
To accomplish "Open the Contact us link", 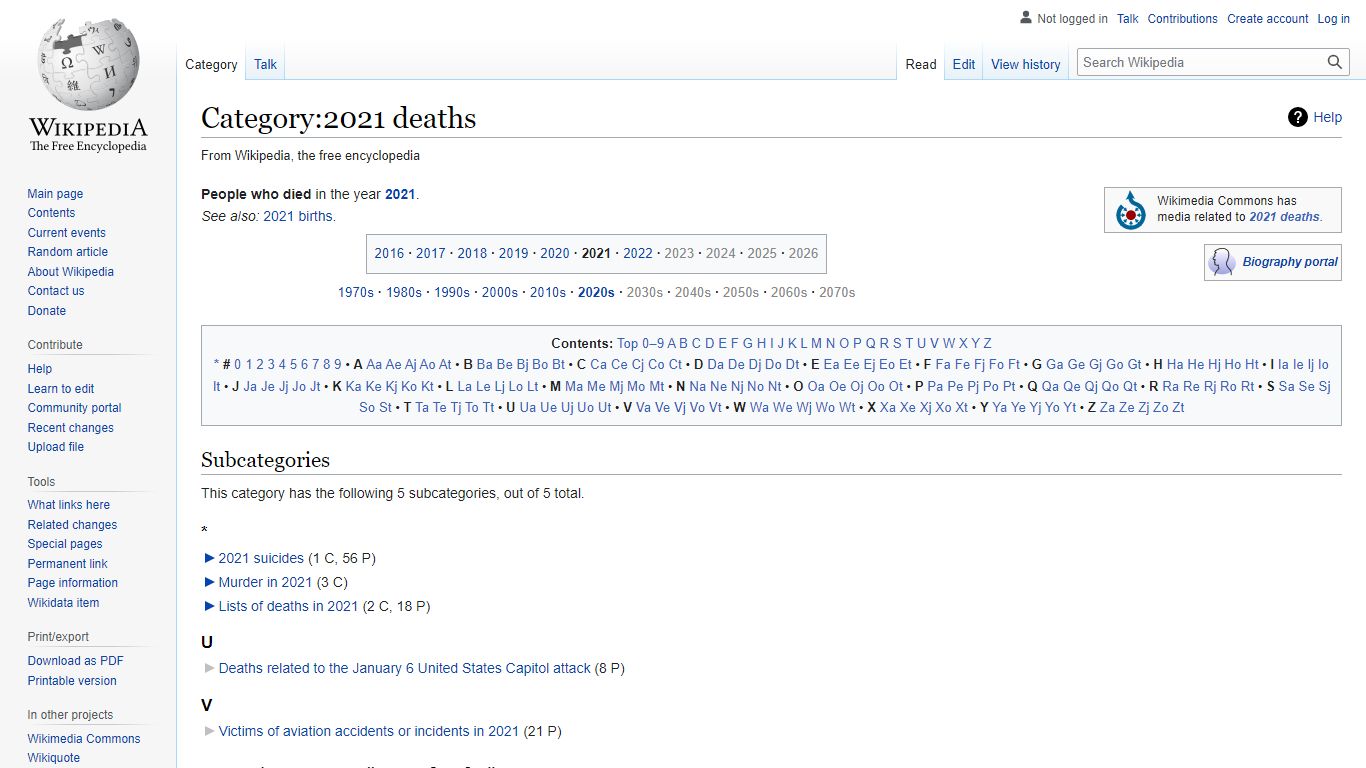I will [x=56, y=291].
